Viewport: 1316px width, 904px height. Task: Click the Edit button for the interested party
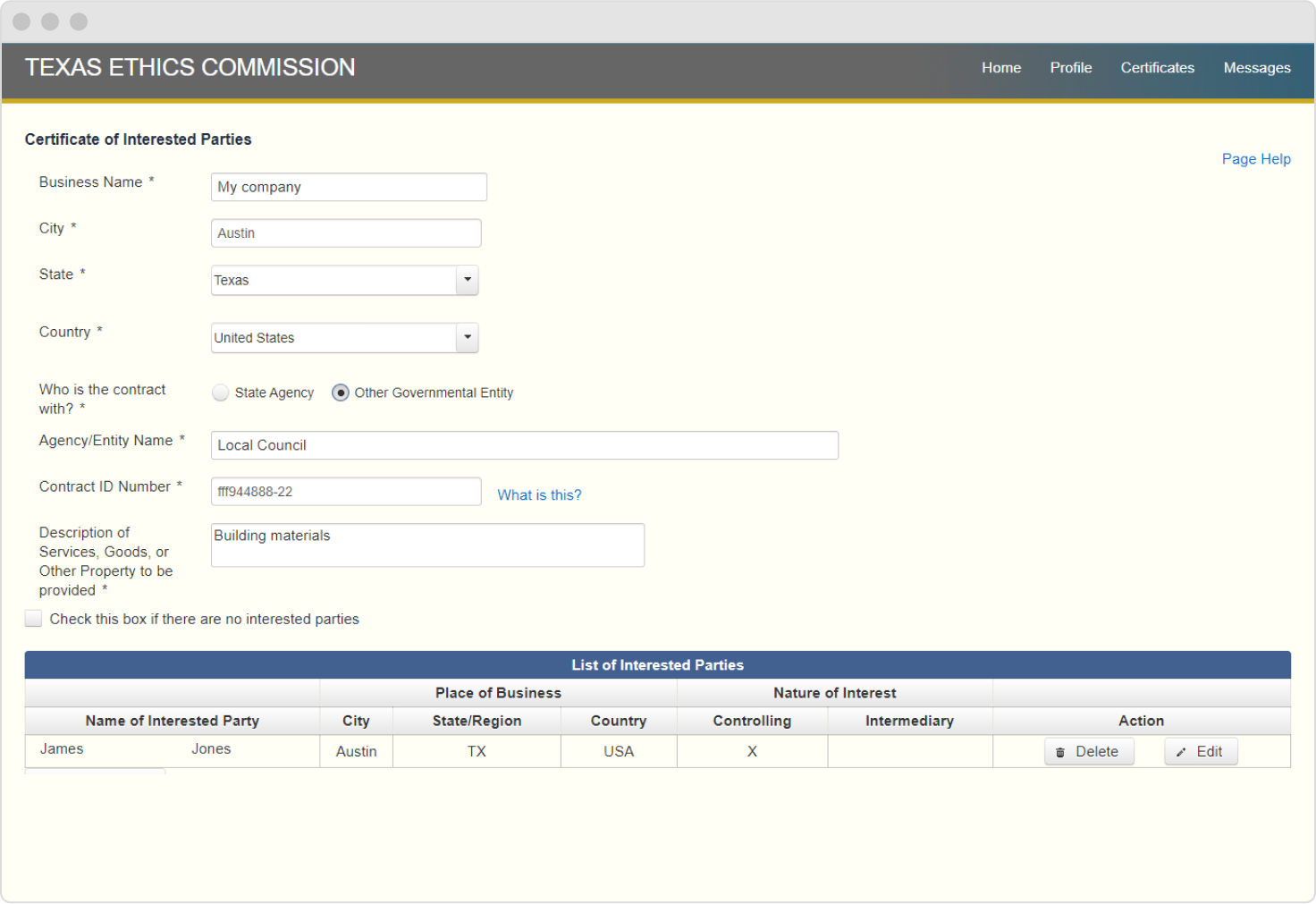click(x=1201, y=751)
